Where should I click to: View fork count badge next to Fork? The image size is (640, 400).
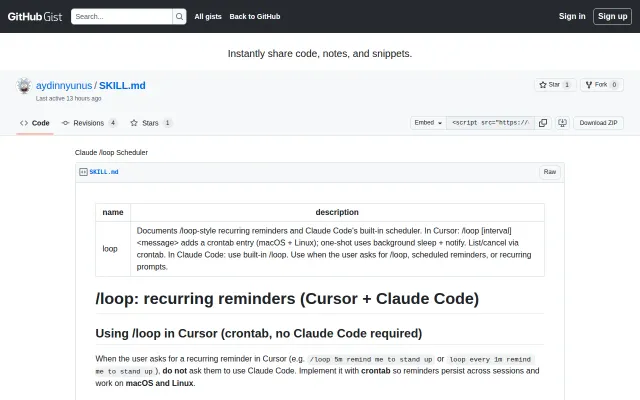(x=614, y=85)
